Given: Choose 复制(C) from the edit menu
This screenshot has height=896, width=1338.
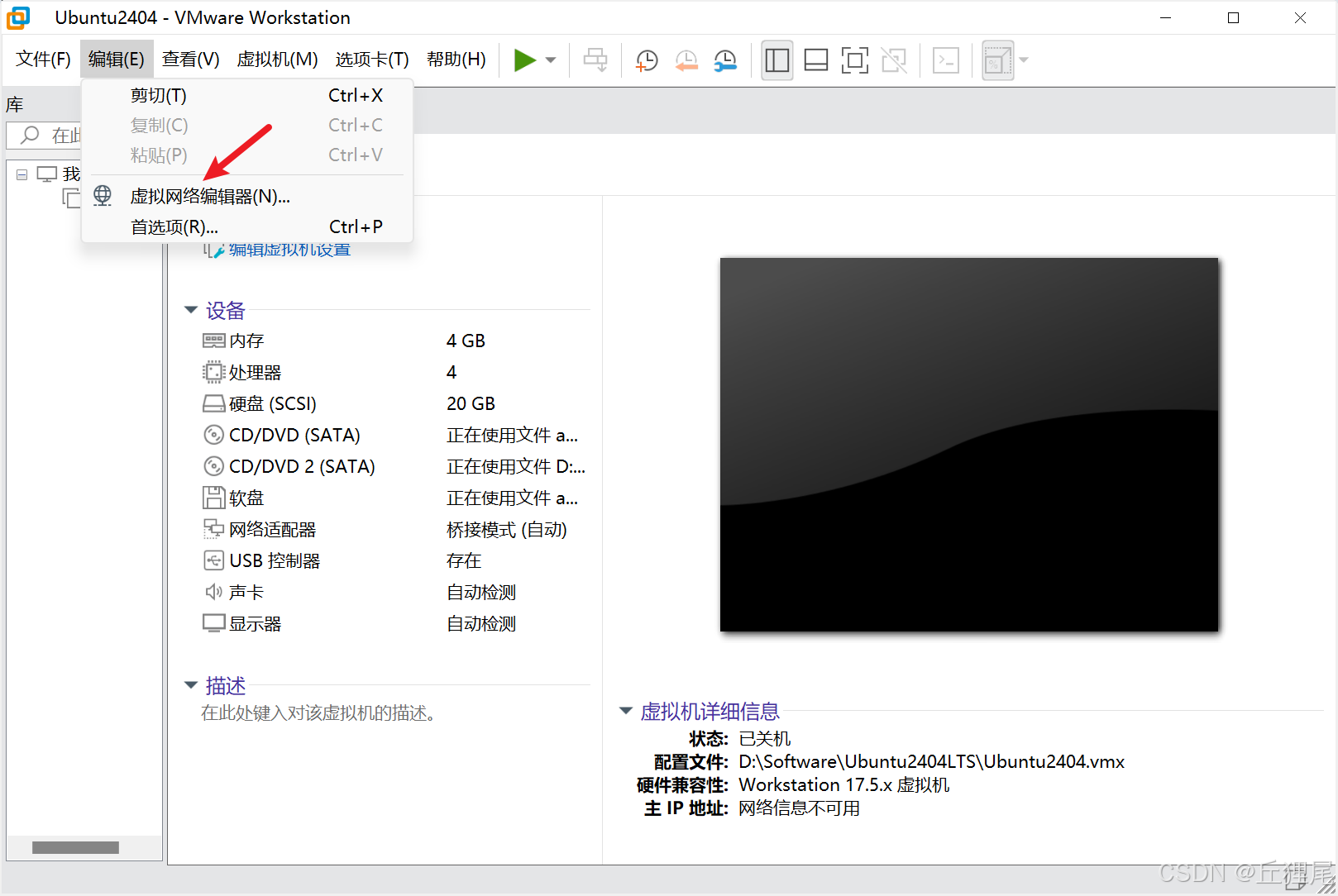Looking at the screenshot, I should coord(247,126).
